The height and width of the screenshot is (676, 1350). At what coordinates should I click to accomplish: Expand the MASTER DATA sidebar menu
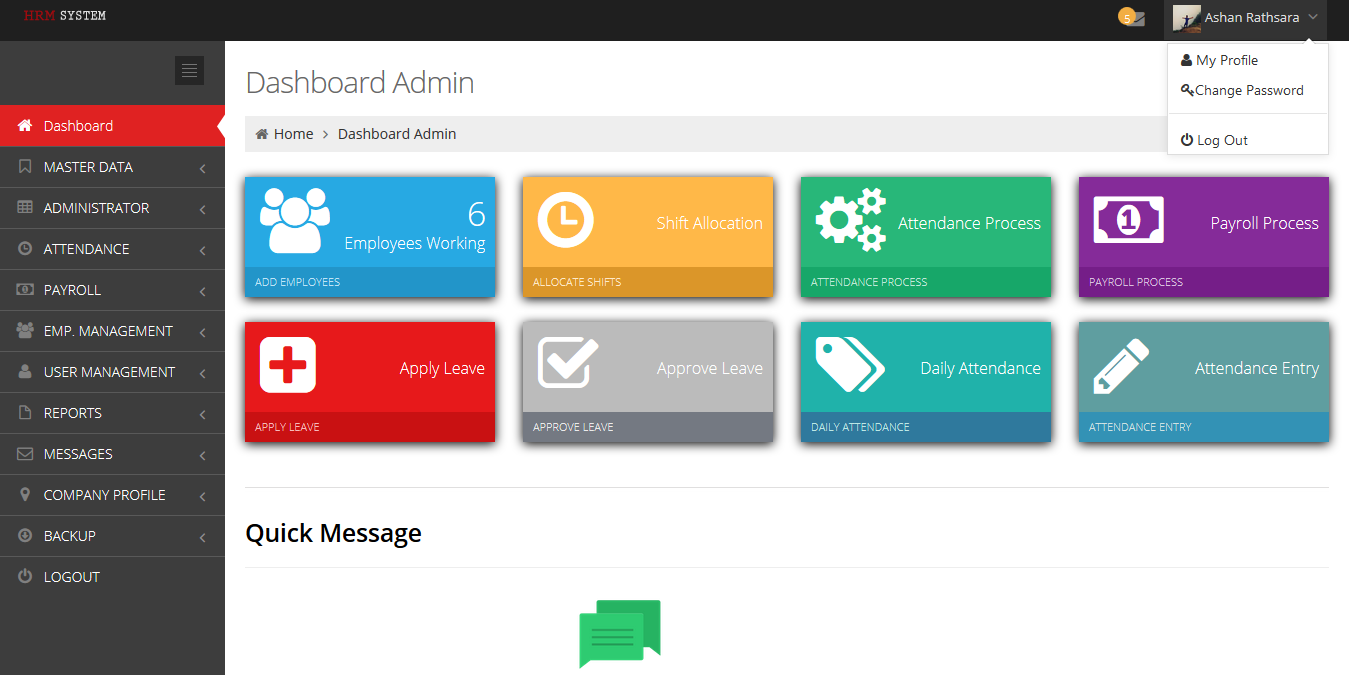click(112, 167)
